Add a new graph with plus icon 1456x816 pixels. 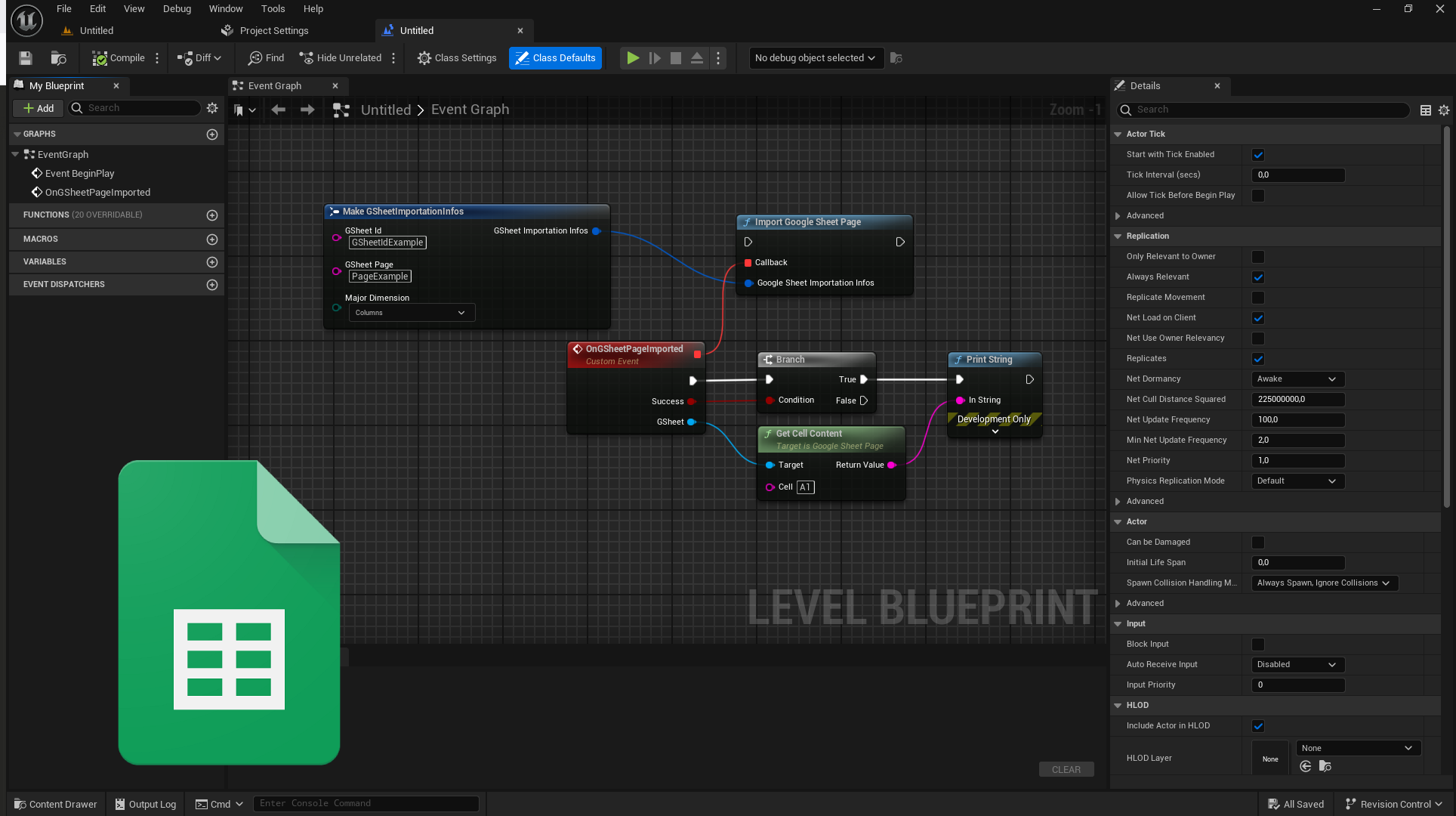(x=212, y=134)
